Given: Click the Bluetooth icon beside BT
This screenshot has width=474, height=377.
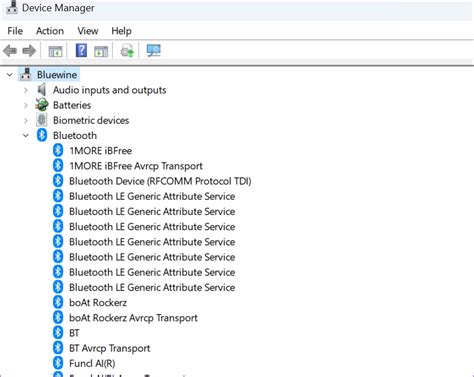Looking at the screenshot, I should point(58,333).
